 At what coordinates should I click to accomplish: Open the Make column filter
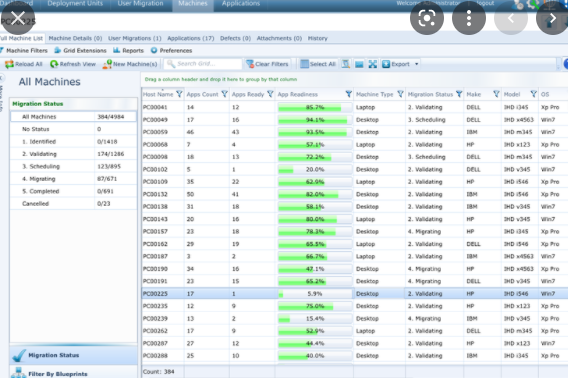click(x=496, y=94)
